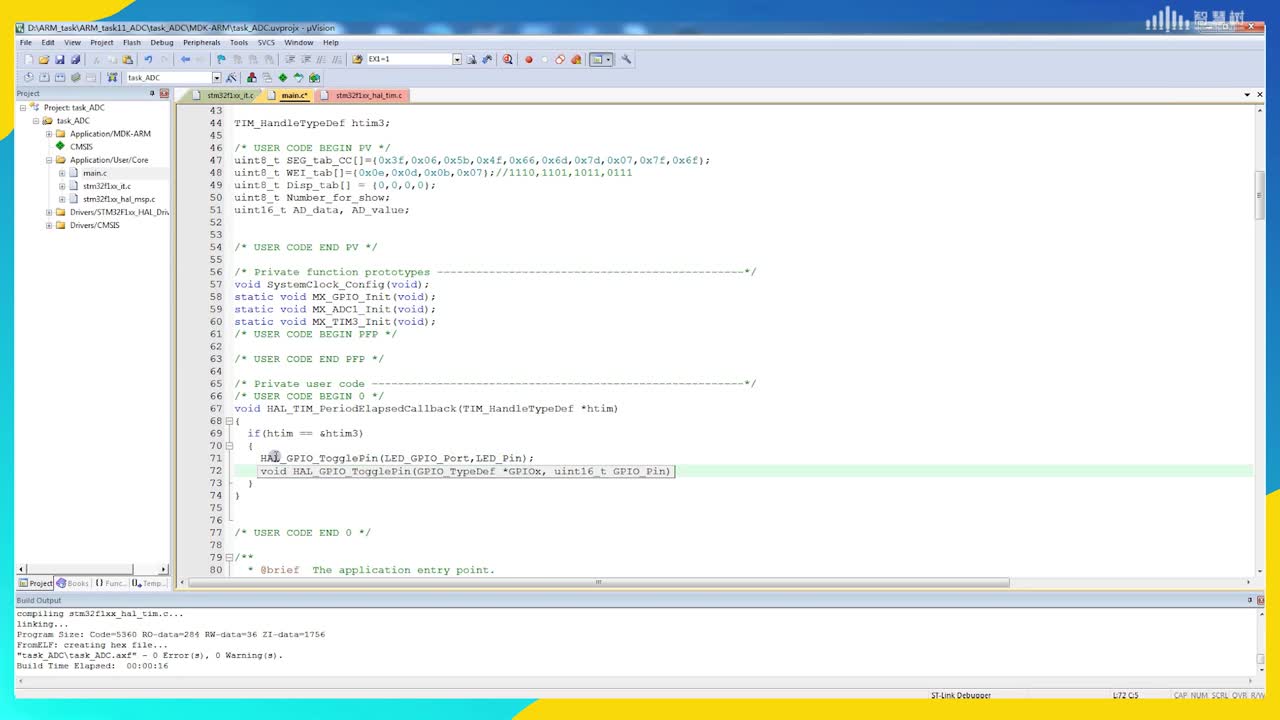
Task: Expand the Application/MDK-ARM folder
Action: coord(48,133)
